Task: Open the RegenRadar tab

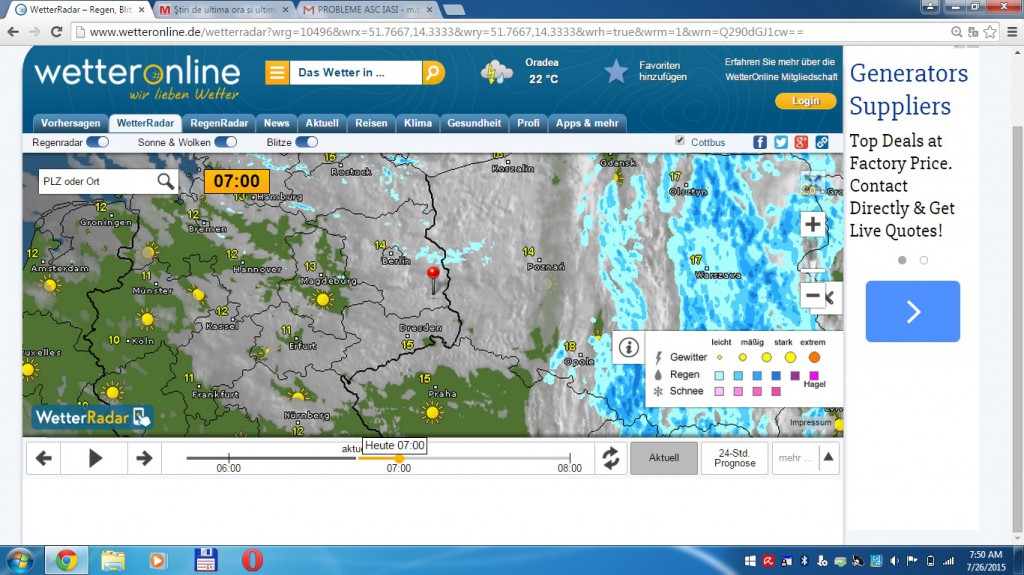Action: [219, 123]
